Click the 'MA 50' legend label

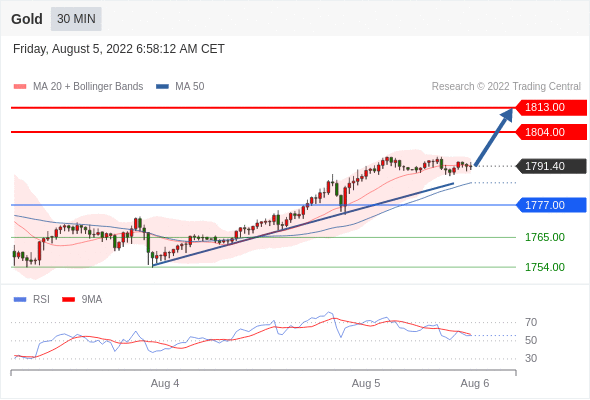click(x=190, y=87)
